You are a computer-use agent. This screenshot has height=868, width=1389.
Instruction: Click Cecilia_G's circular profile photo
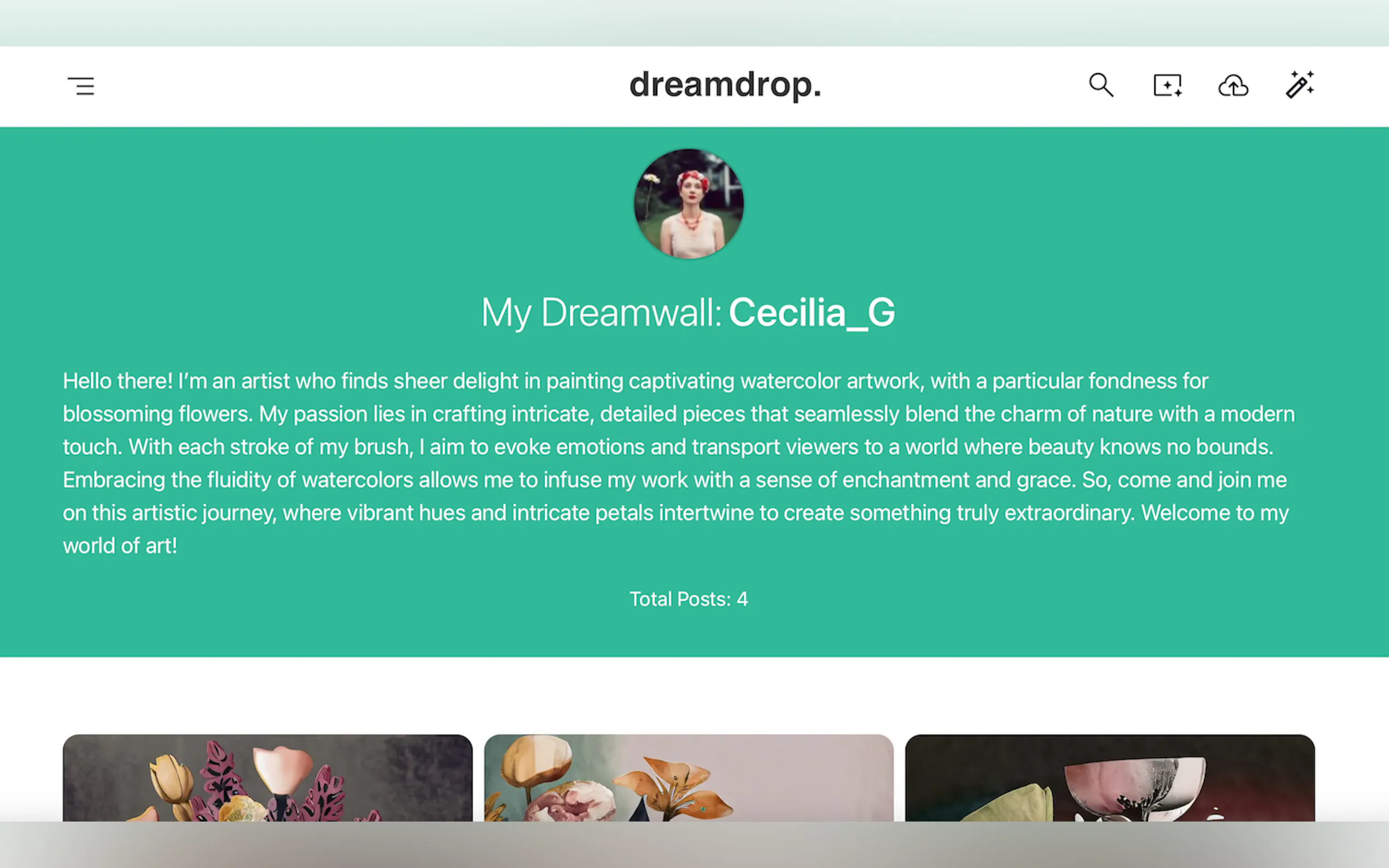pos(688,204)
